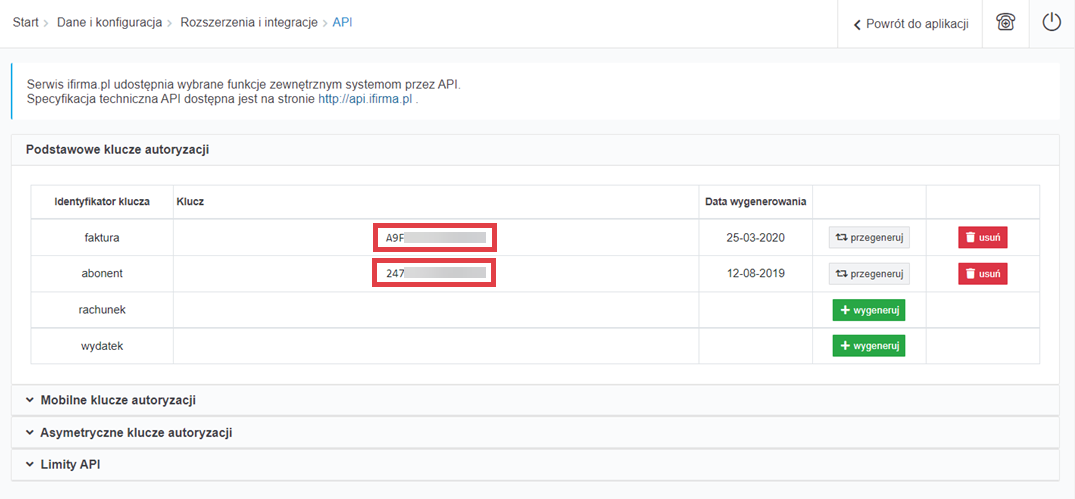The width and height of the screenshot is (1075, 499).
Task: Generate a key for wydatek
Action: [868, 346]
